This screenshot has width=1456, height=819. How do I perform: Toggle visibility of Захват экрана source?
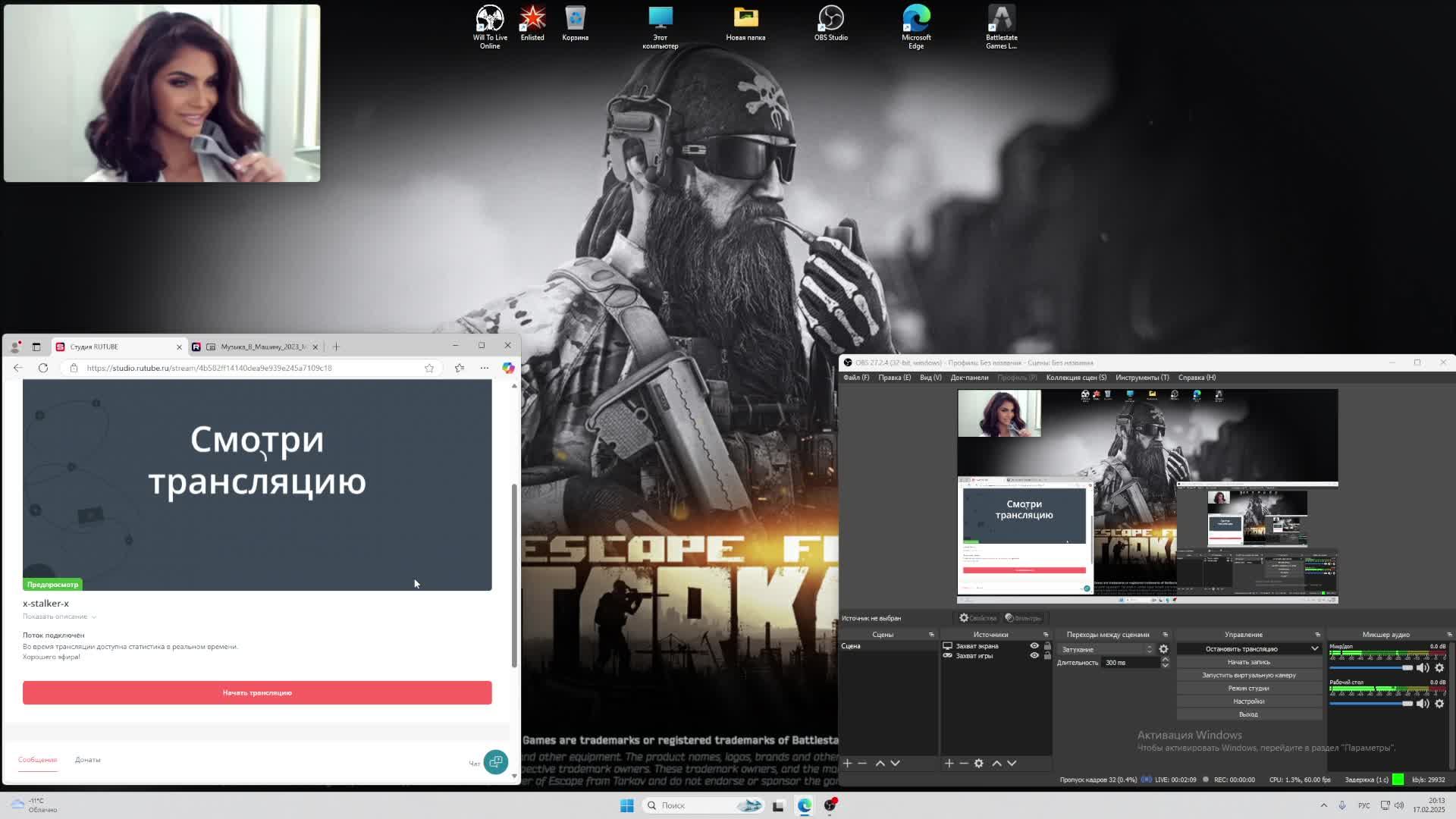(x=1034, y=646)
